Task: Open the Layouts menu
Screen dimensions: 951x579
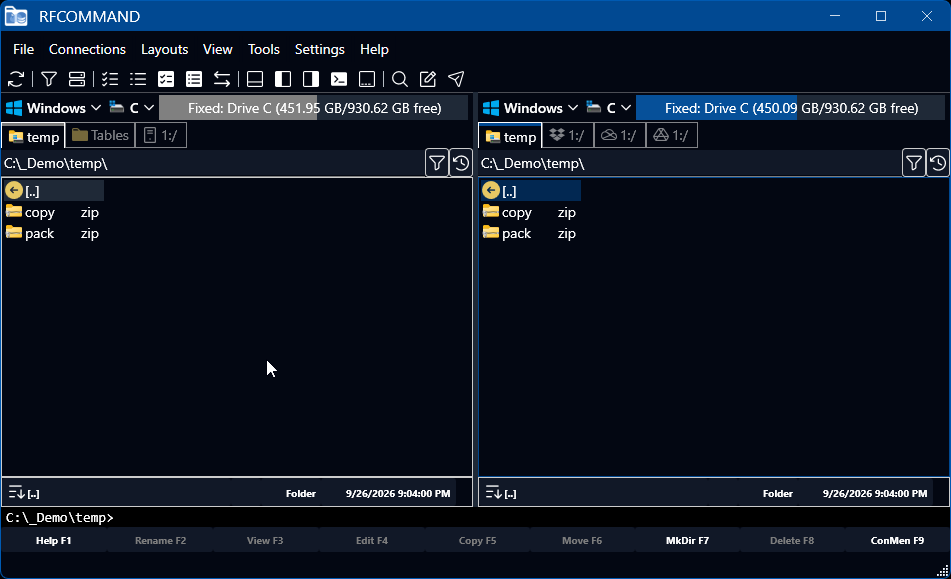Action: tap(164, 49)
